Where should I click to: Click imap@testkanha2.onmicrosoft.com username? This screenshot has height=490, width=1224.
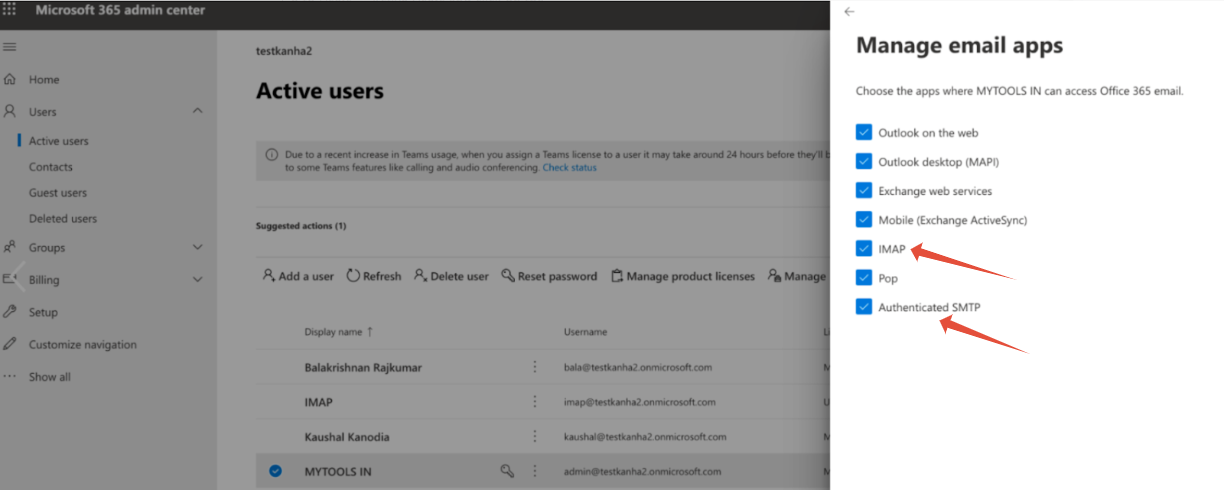click(640, 402)
